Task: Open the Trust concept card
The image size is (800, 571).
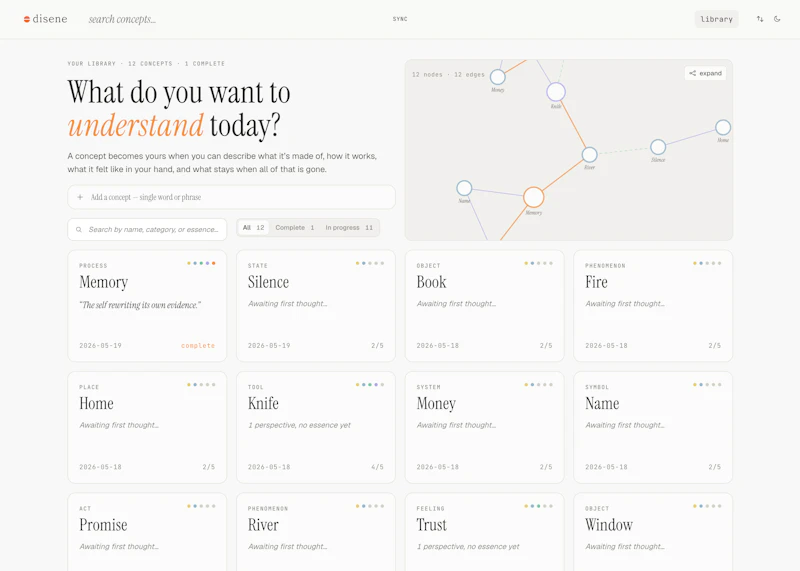Action: (x=484, y=532)
